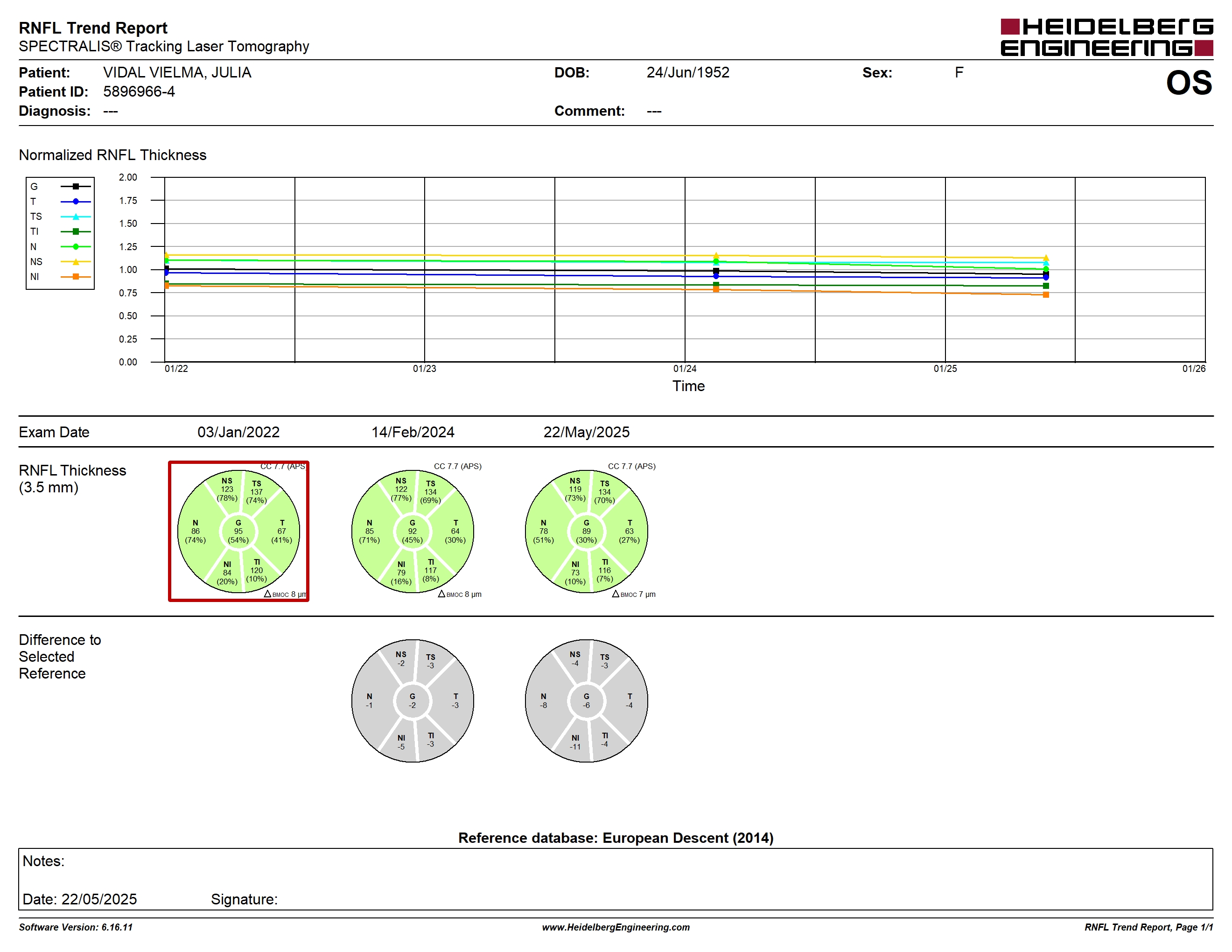
Task: Click the 0.00 y-axis value
Action: [128, 362]
